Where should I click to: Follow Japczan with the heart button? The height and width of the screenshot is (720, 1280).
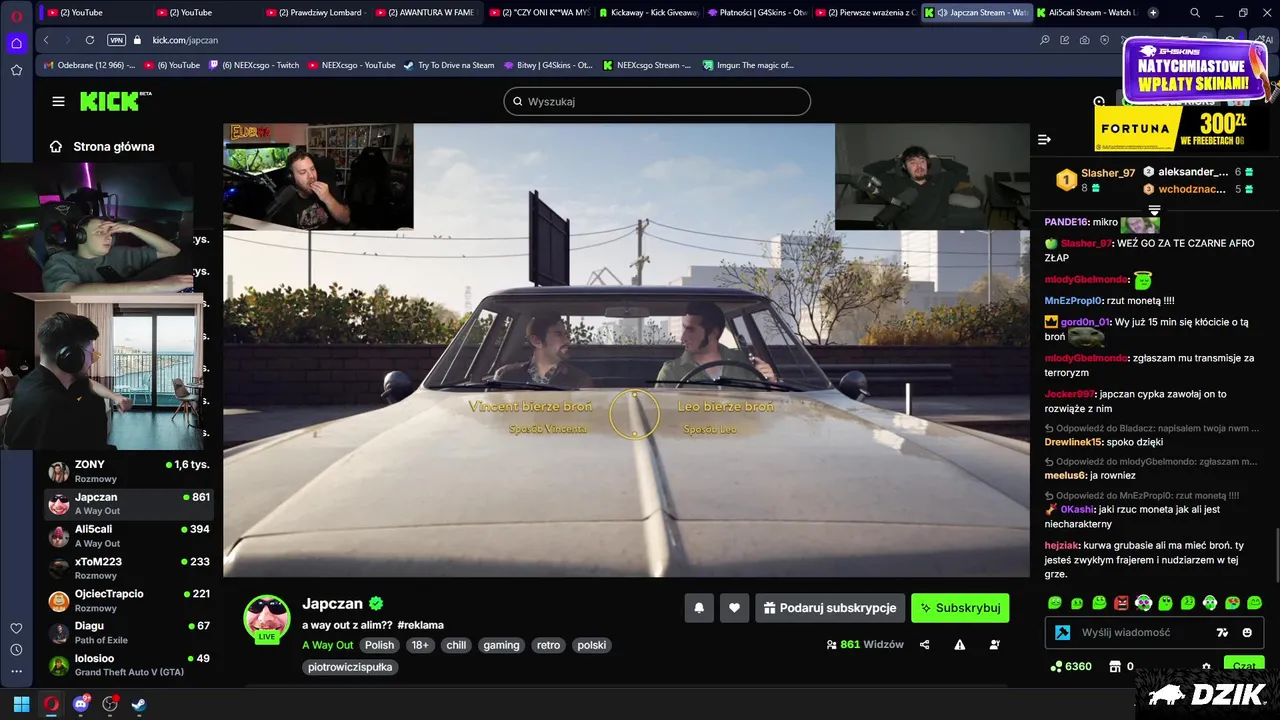click(734, 607)
